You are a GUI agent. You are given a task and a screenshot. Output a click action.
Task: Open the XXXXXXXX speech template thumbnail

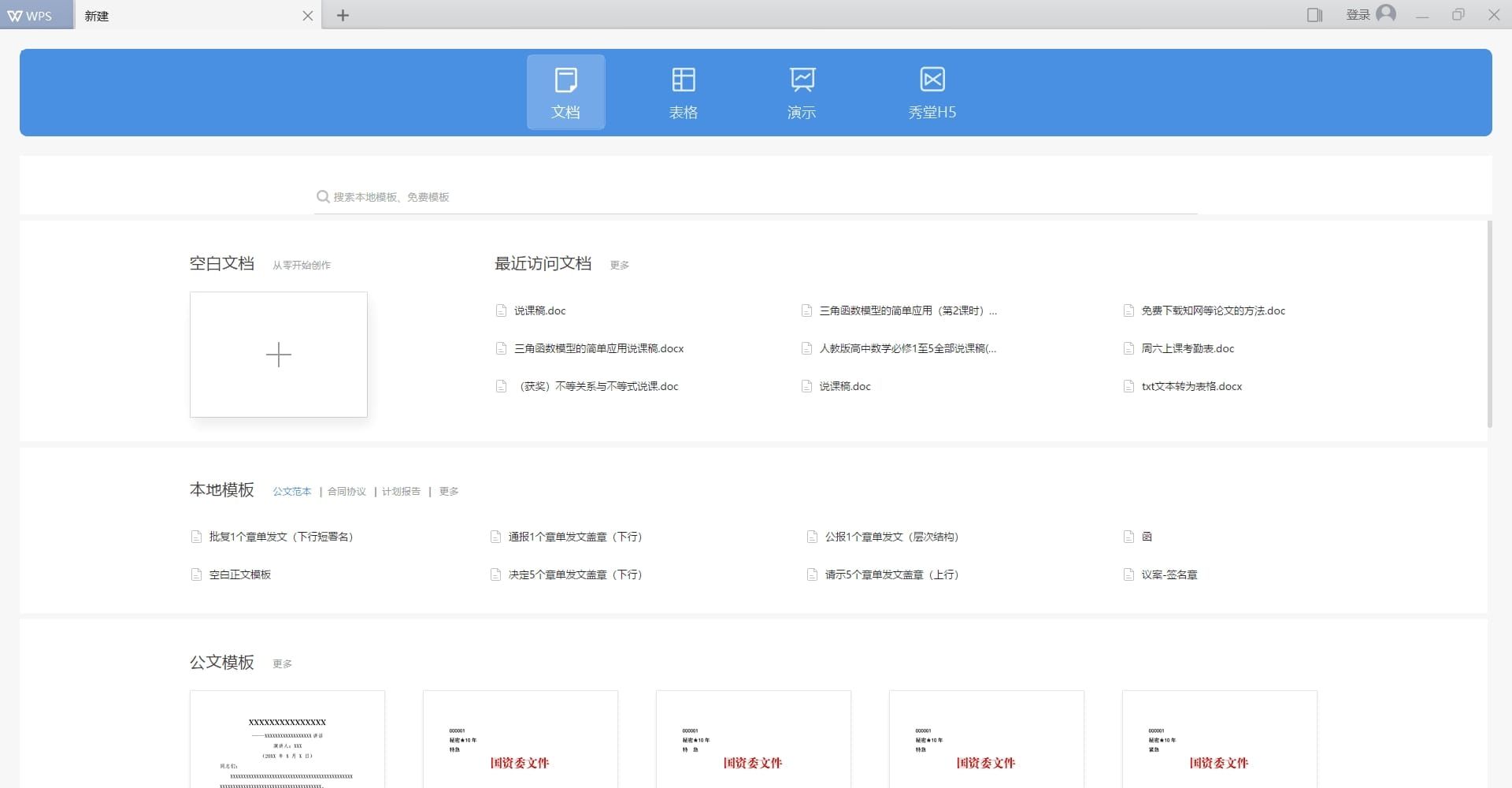(x=287, y=739)
